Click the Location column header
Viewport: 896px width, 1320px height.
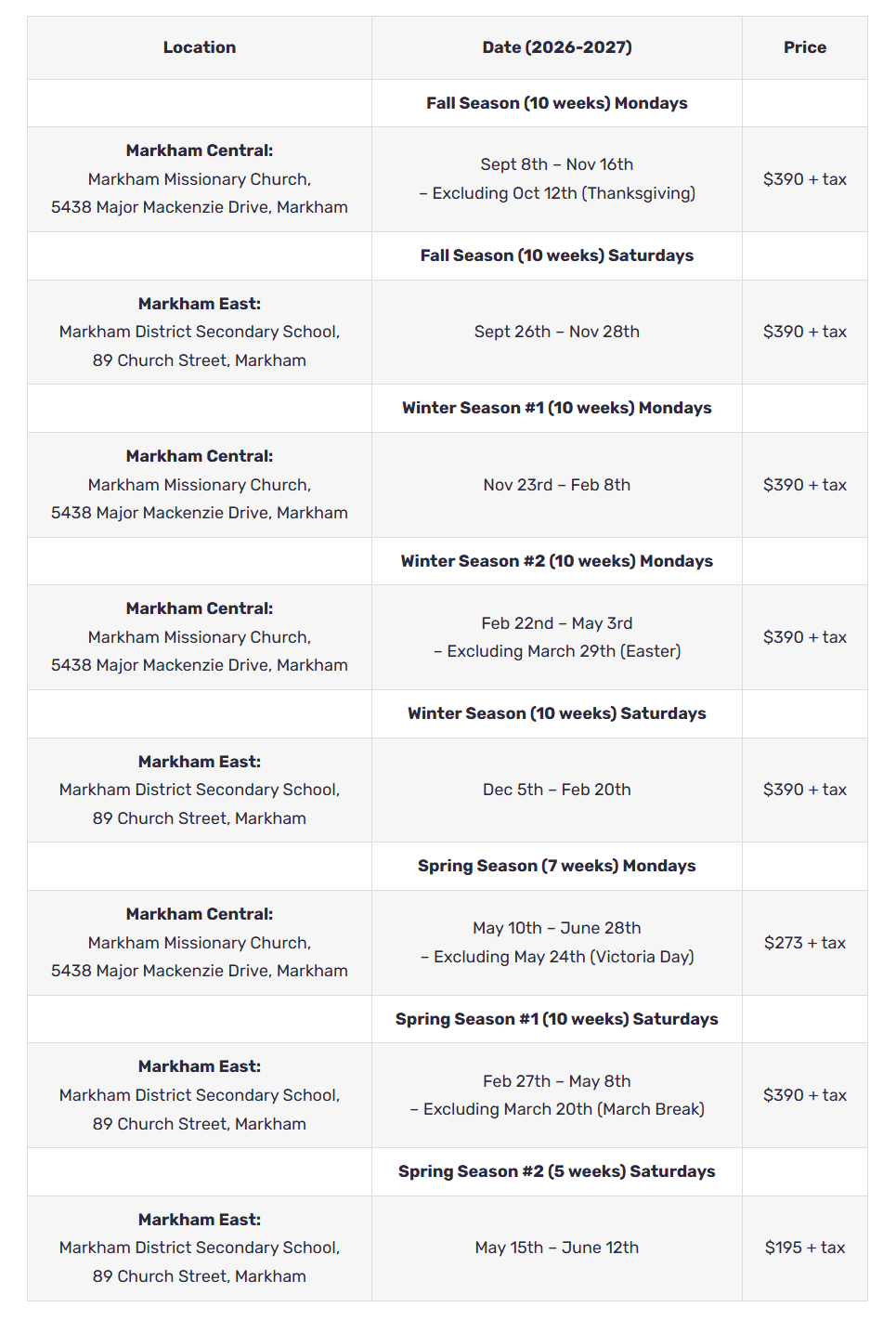[x=200, y=47]
